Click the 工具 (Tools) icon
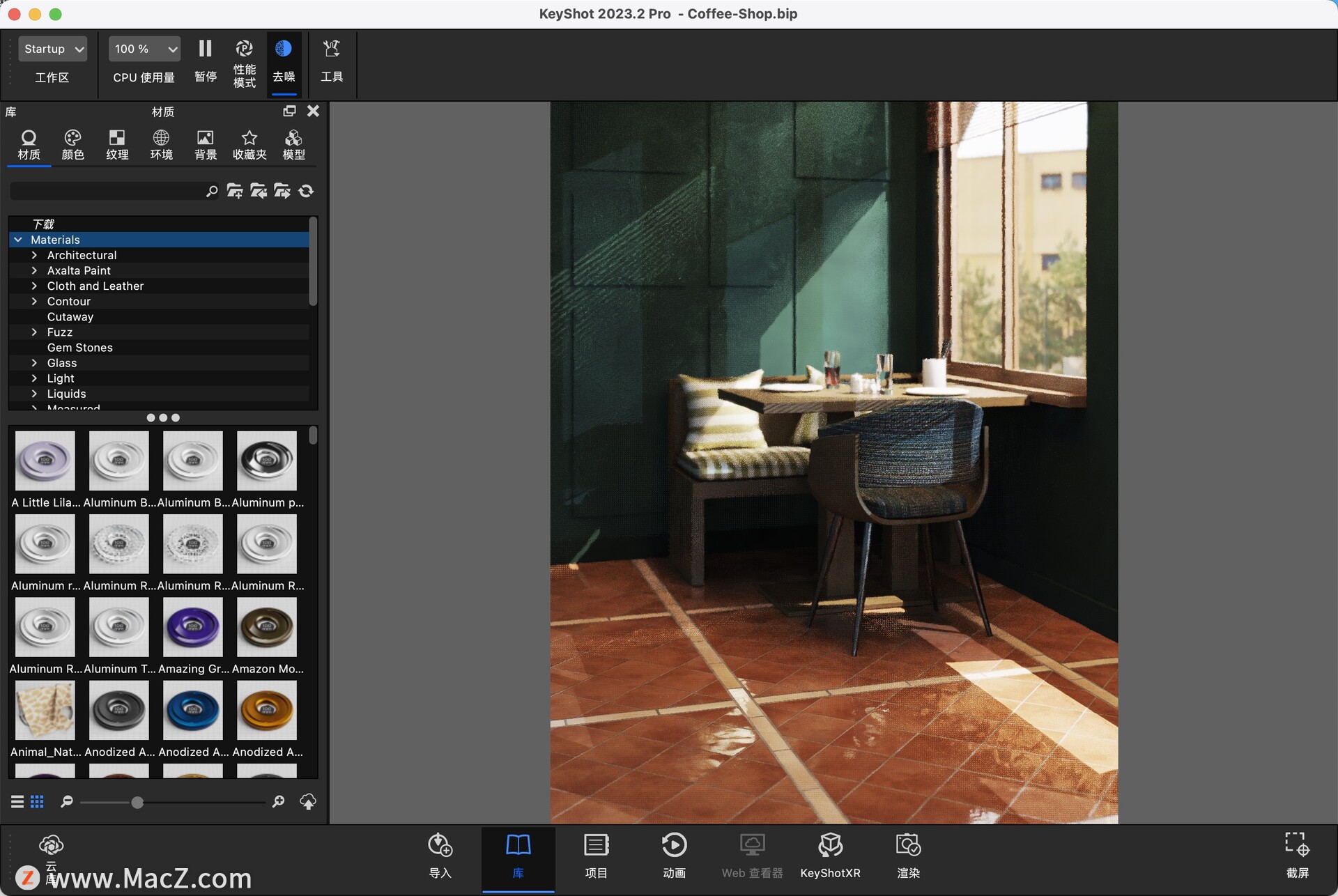1338x896 pixels. [331, 61]
